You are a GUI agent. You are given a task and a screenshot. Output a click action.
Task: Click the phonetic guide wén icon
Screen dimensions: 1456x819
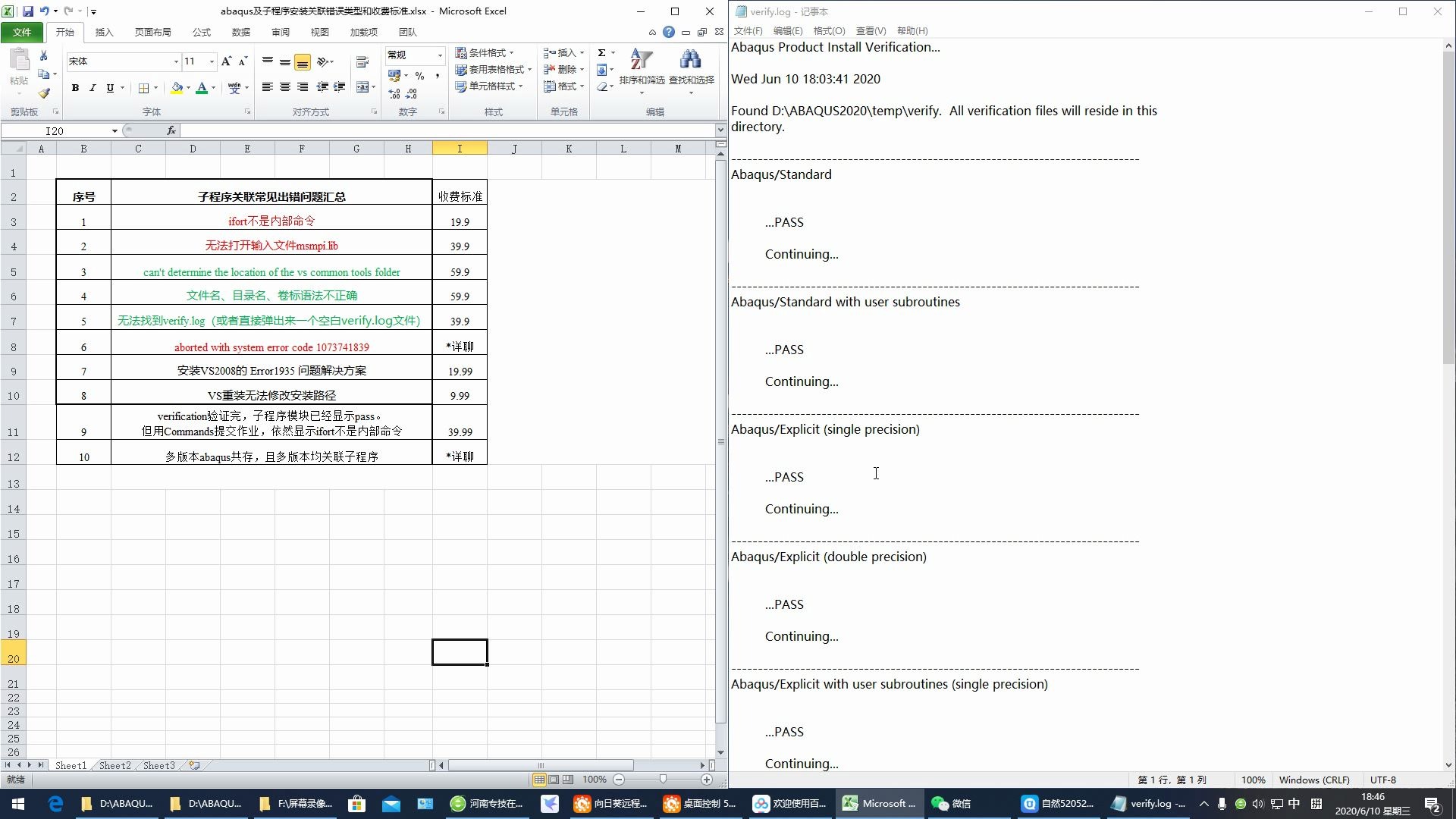[234, 88]
